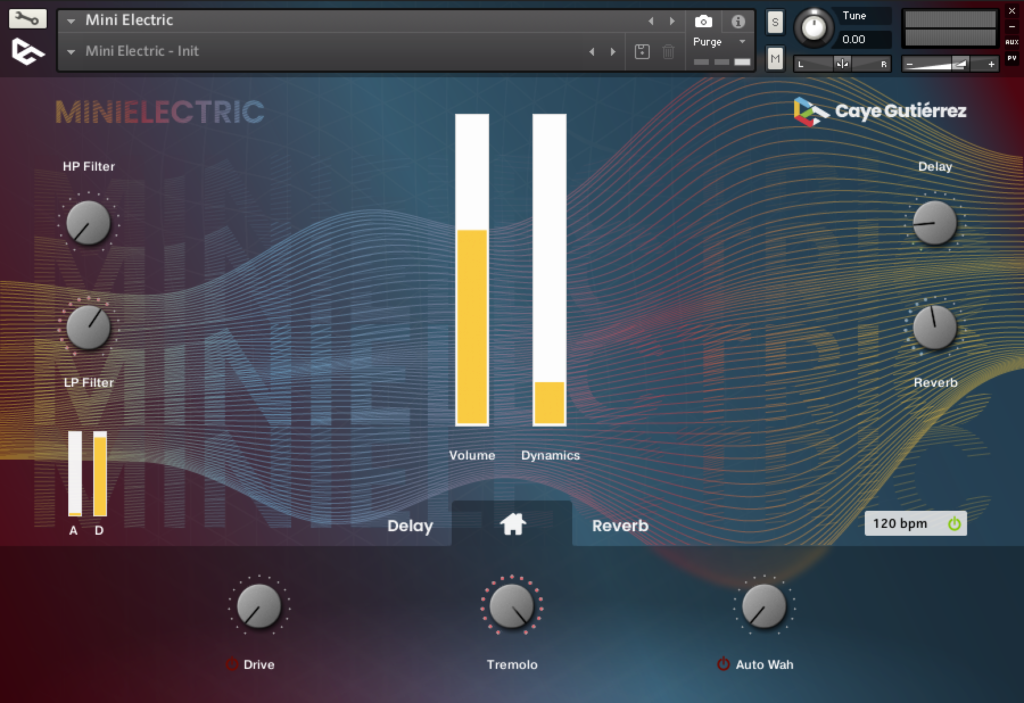Click the AUX sends button
The image size is (1024, 703).
[x=1012, y=42]
